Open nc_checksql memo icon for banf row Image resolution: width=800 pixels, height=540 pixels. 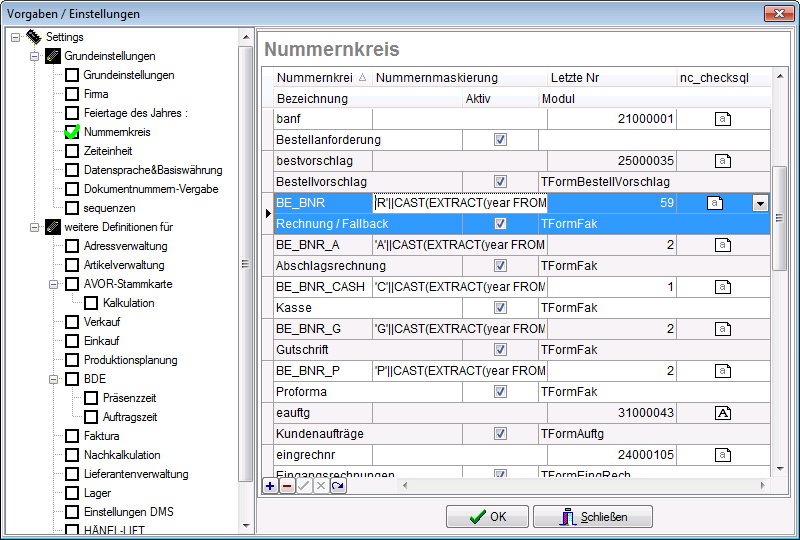pyautogui.click(x=722, y=119)
